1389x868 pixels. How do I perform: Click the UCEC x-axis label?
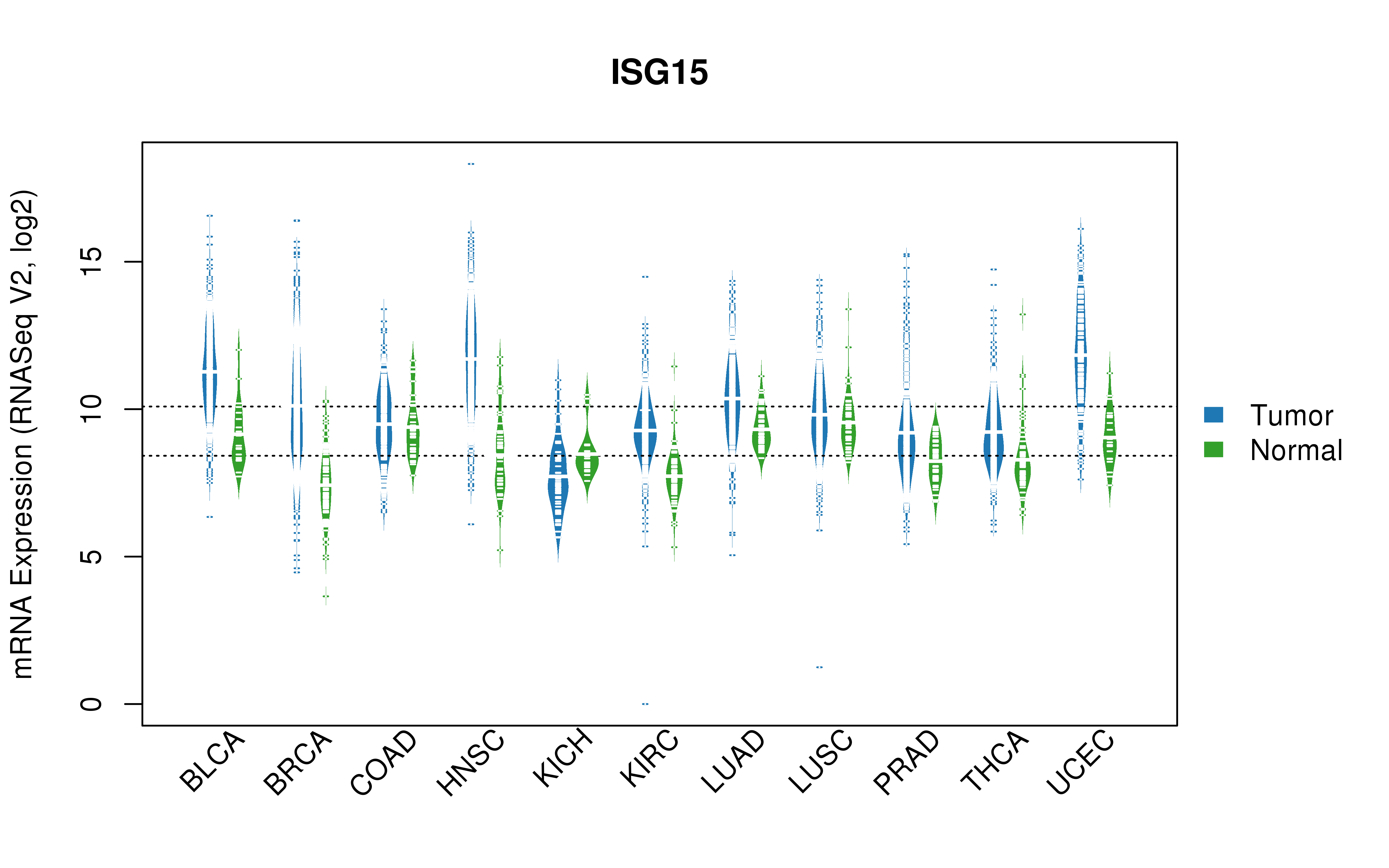[1081, 762]
